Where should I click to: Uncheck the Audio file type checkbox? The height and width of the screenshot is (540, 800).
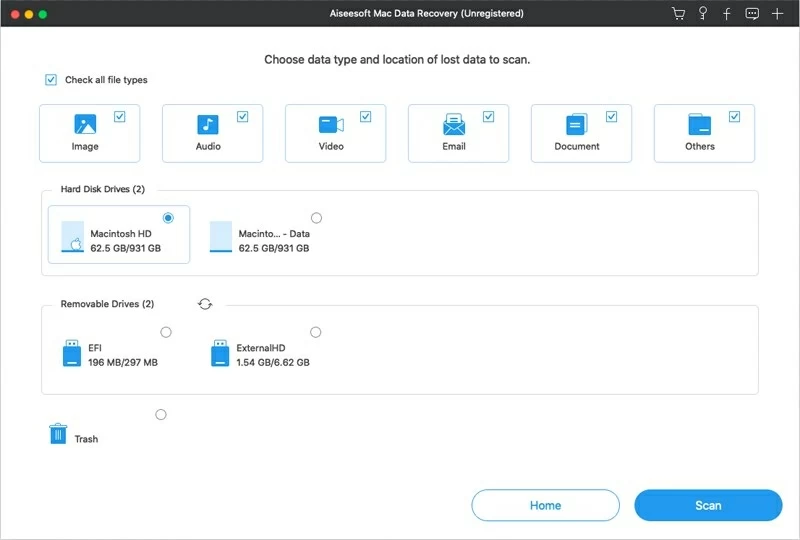pos(243,117)
